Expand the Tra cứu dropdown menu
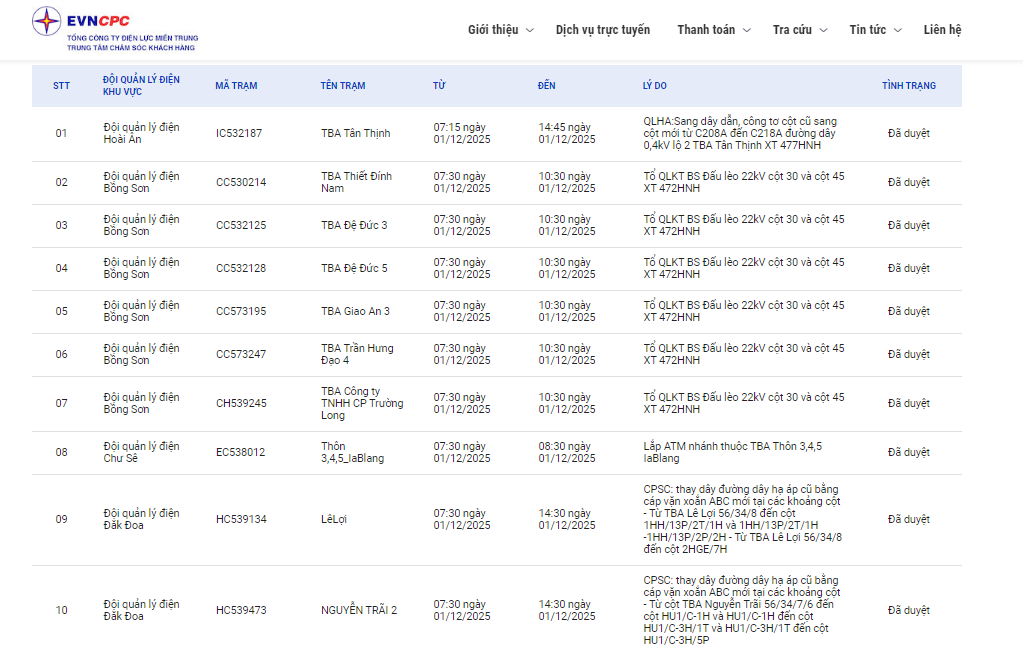The width and height of the screenshot is (1023, 653). click(800, 30)
